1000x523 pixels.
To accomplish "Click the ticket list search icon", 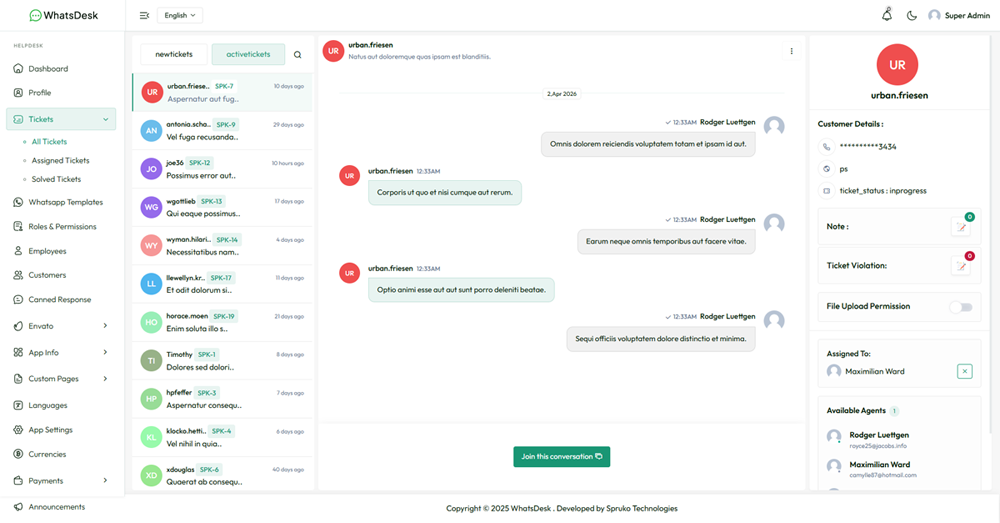I will (x=297, y=55).
